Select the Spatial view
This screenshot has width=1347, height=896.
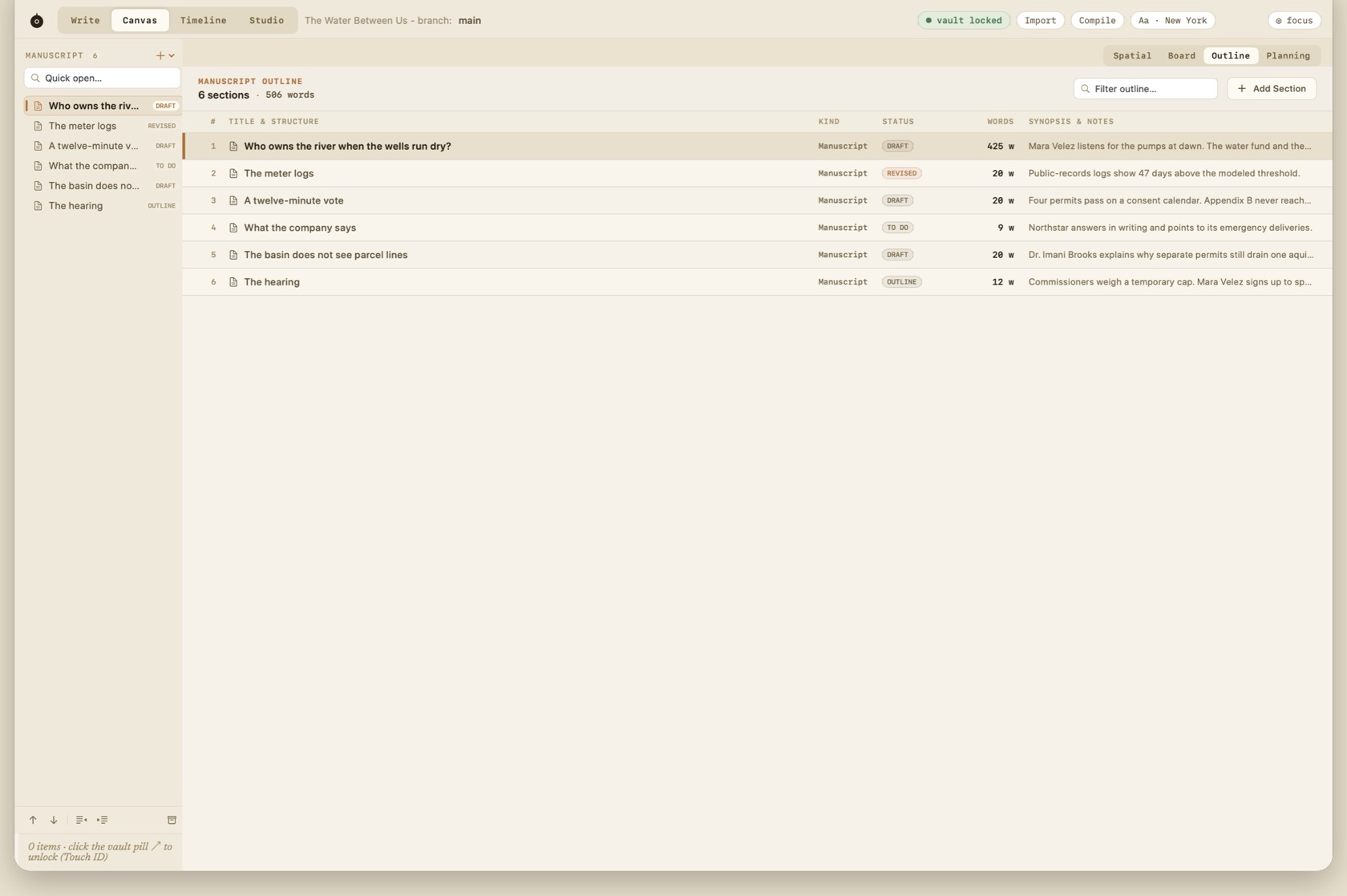1132,55
